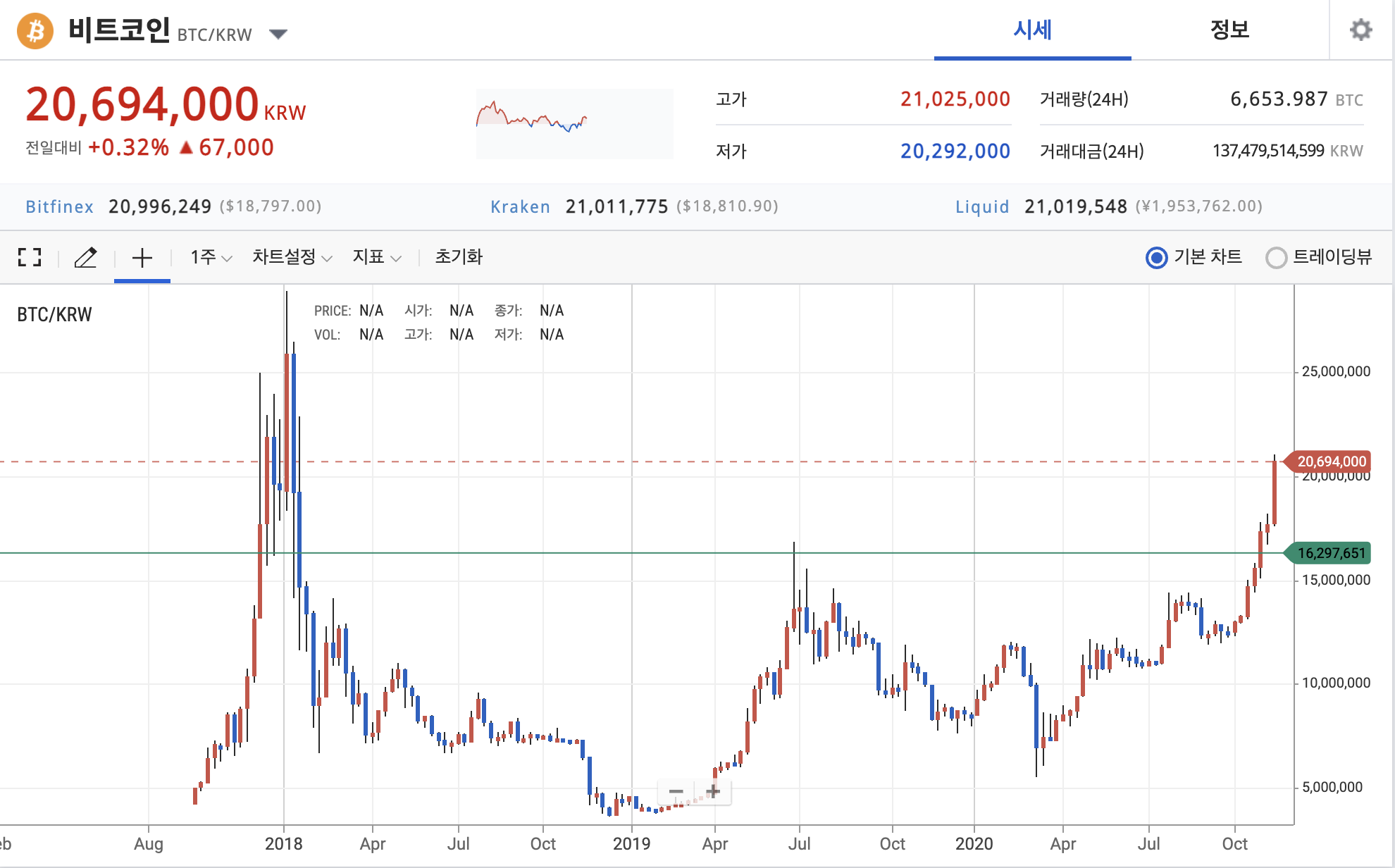Expand the 지표 indicators dropdown
1395x868 pixels.
(x=377, y=257)
